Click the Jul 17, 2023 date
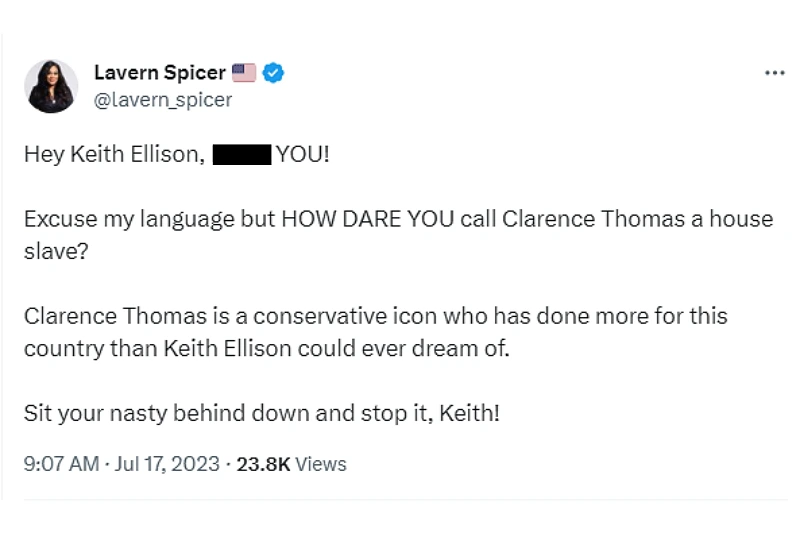 pos(167,464)
